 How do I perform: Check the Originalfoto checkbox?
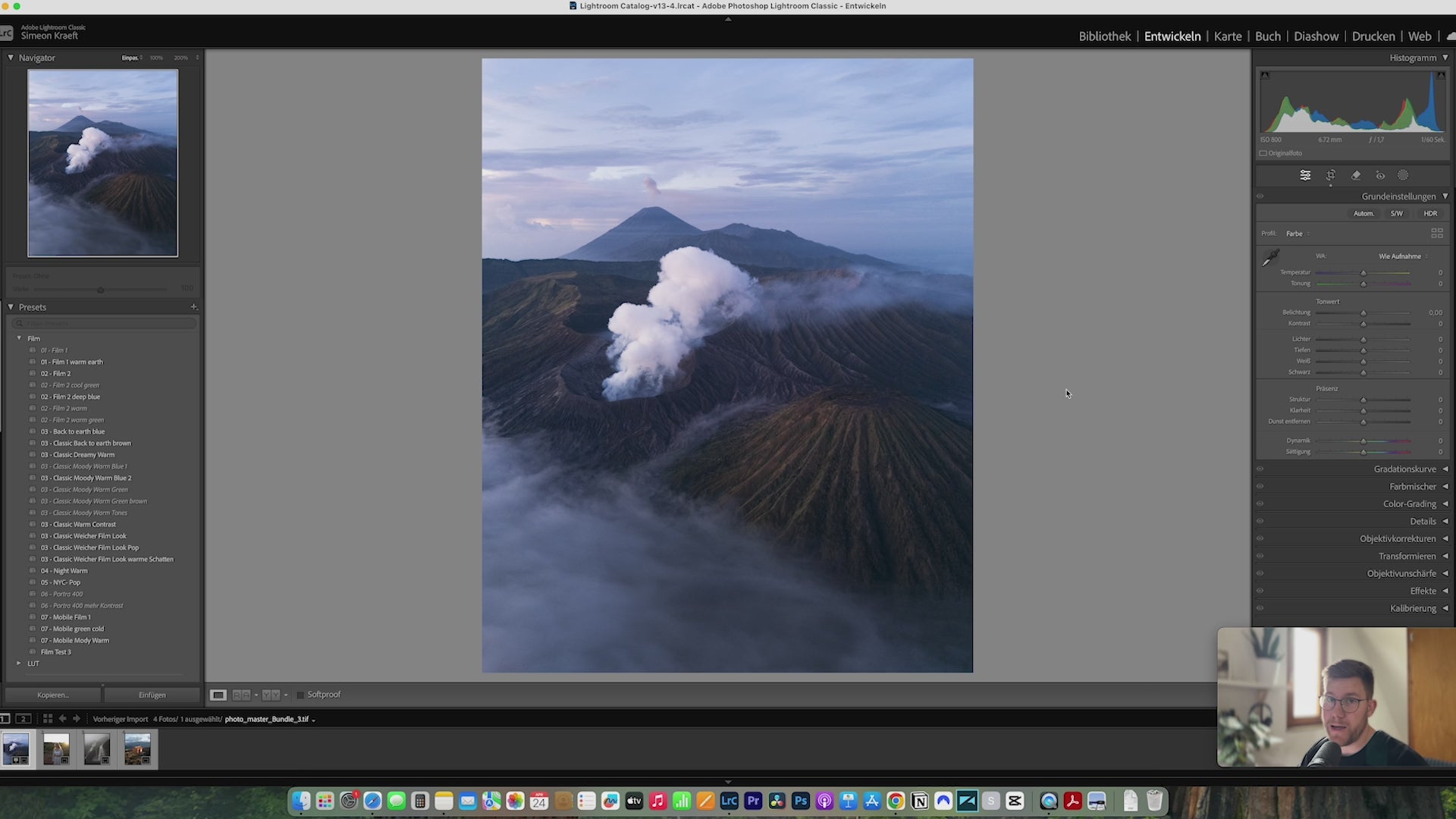click(1263, 153)
